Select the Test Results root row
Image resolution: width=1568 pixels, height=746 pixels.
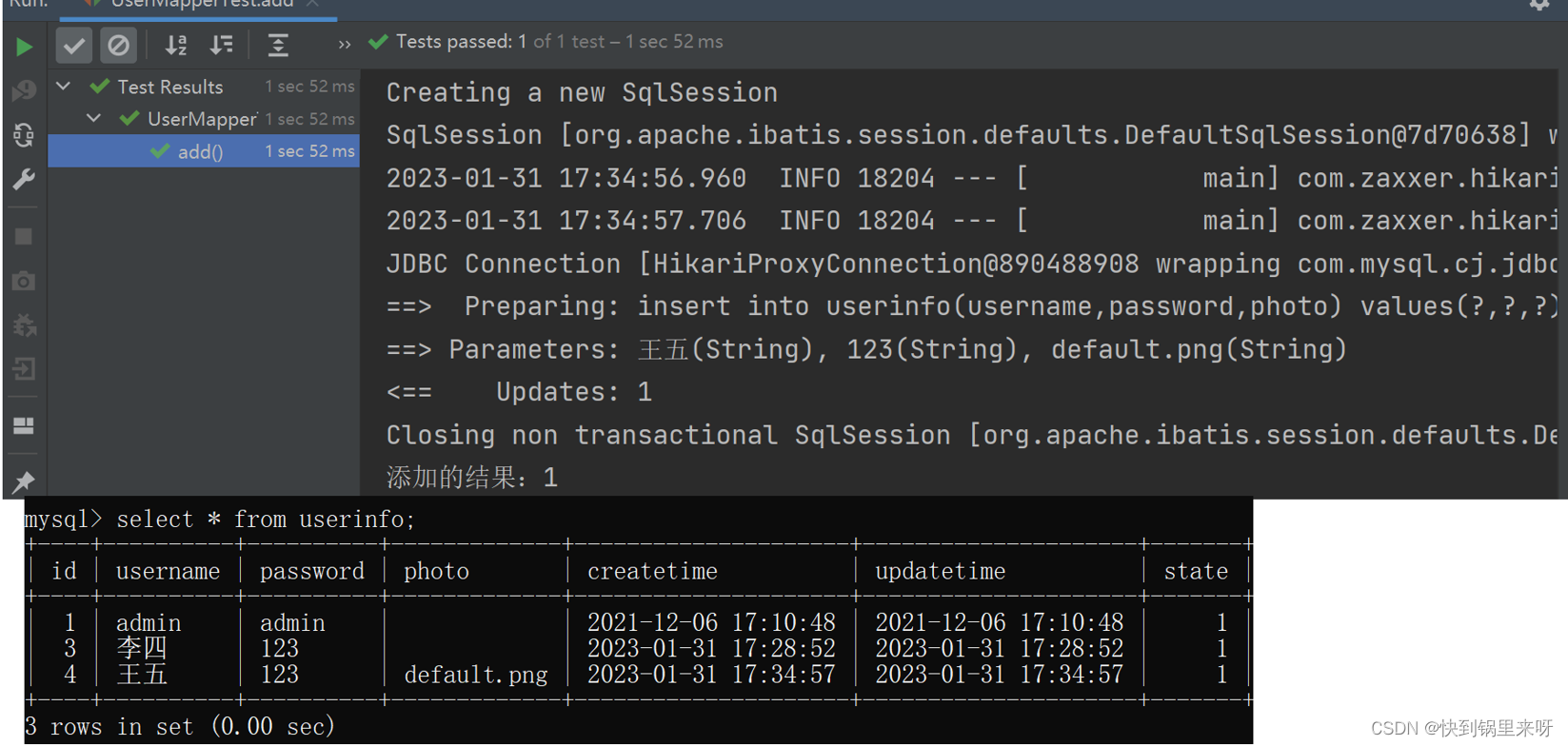pos(204,87)
